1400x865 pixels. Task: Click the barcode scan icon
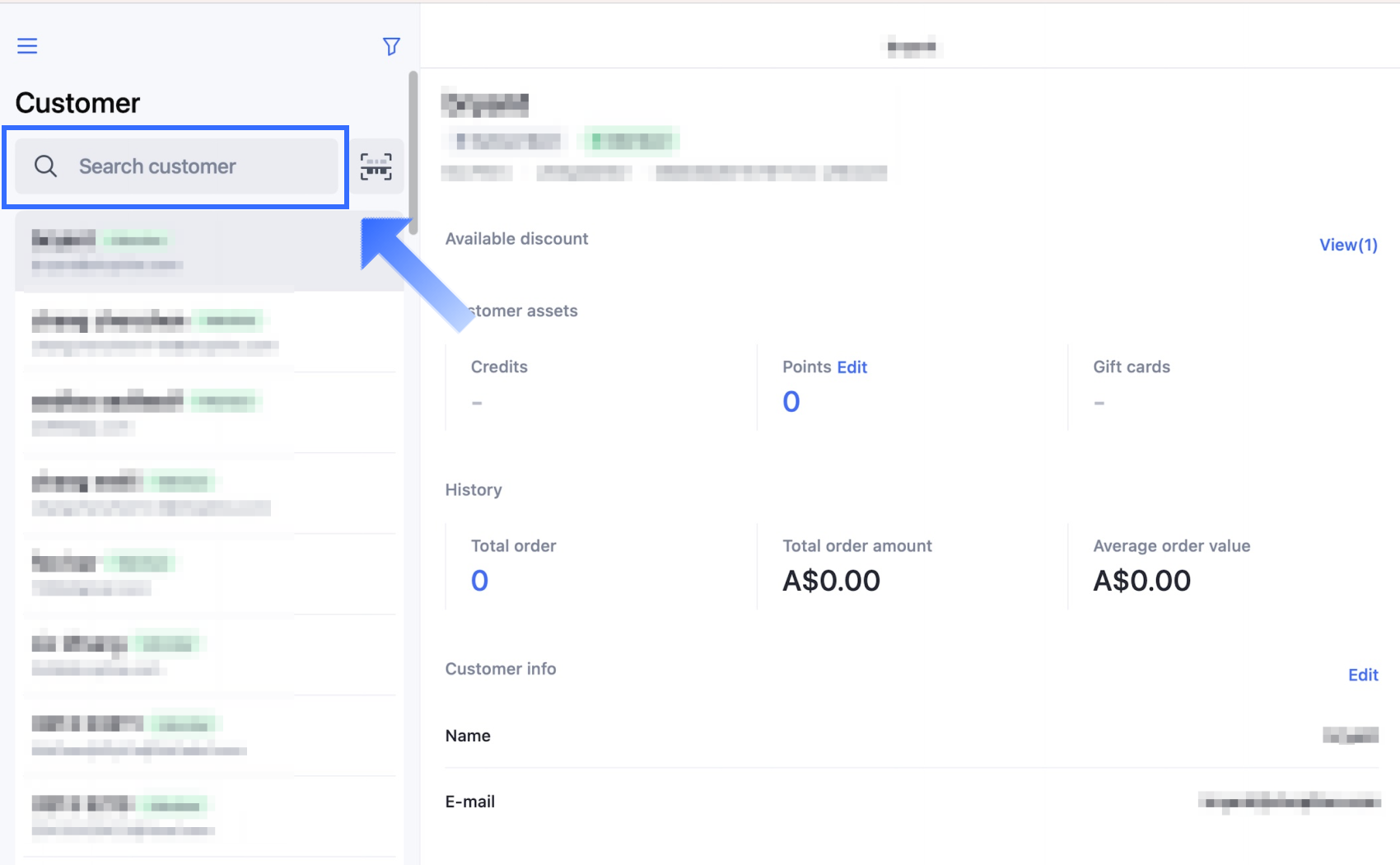(x=376, y=166)
